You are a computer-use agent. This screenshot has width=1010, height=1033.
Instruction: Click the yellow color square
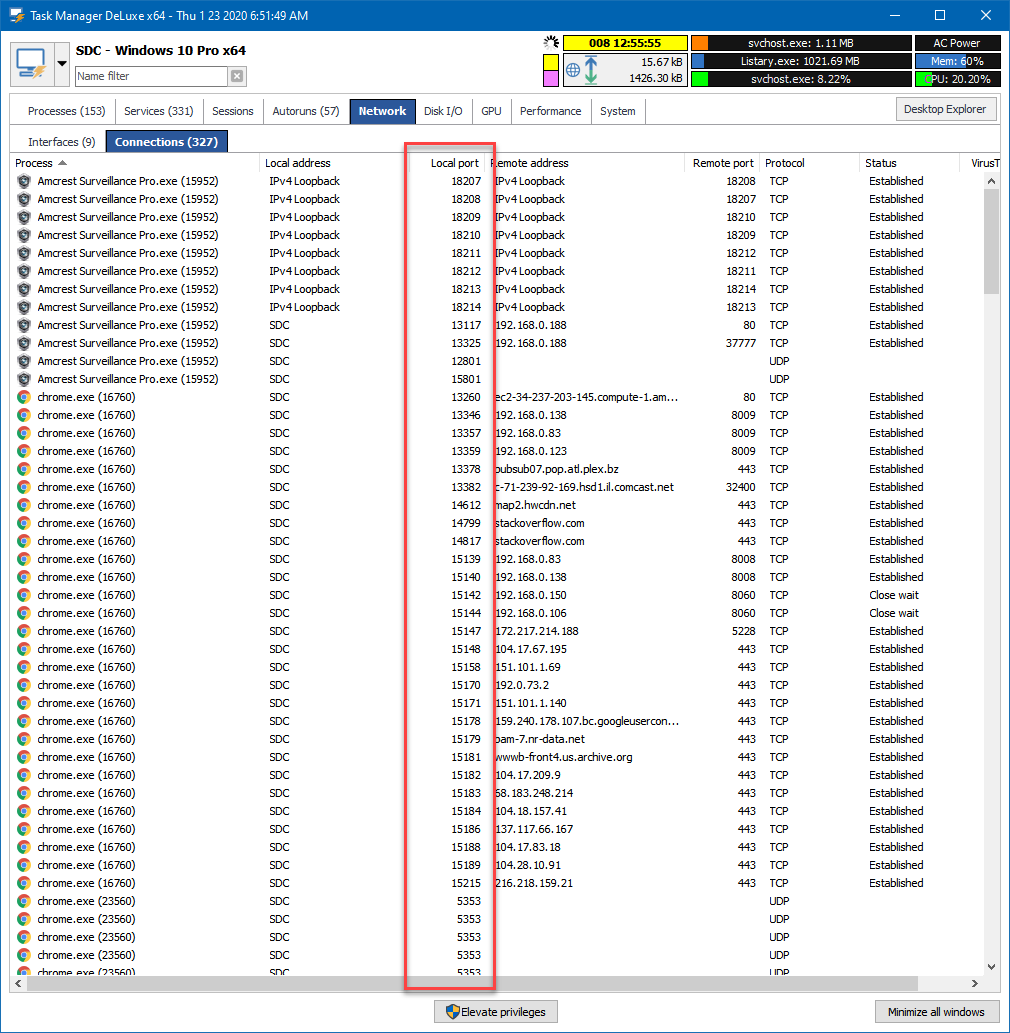click(x=551, y=62)
